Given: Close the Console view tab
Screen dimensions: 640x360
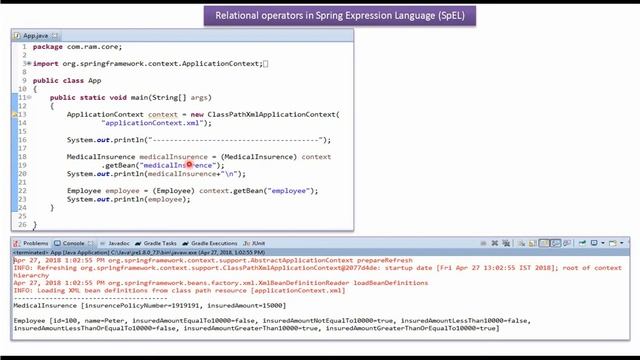Looking at the screenshot, I should 90,243.
